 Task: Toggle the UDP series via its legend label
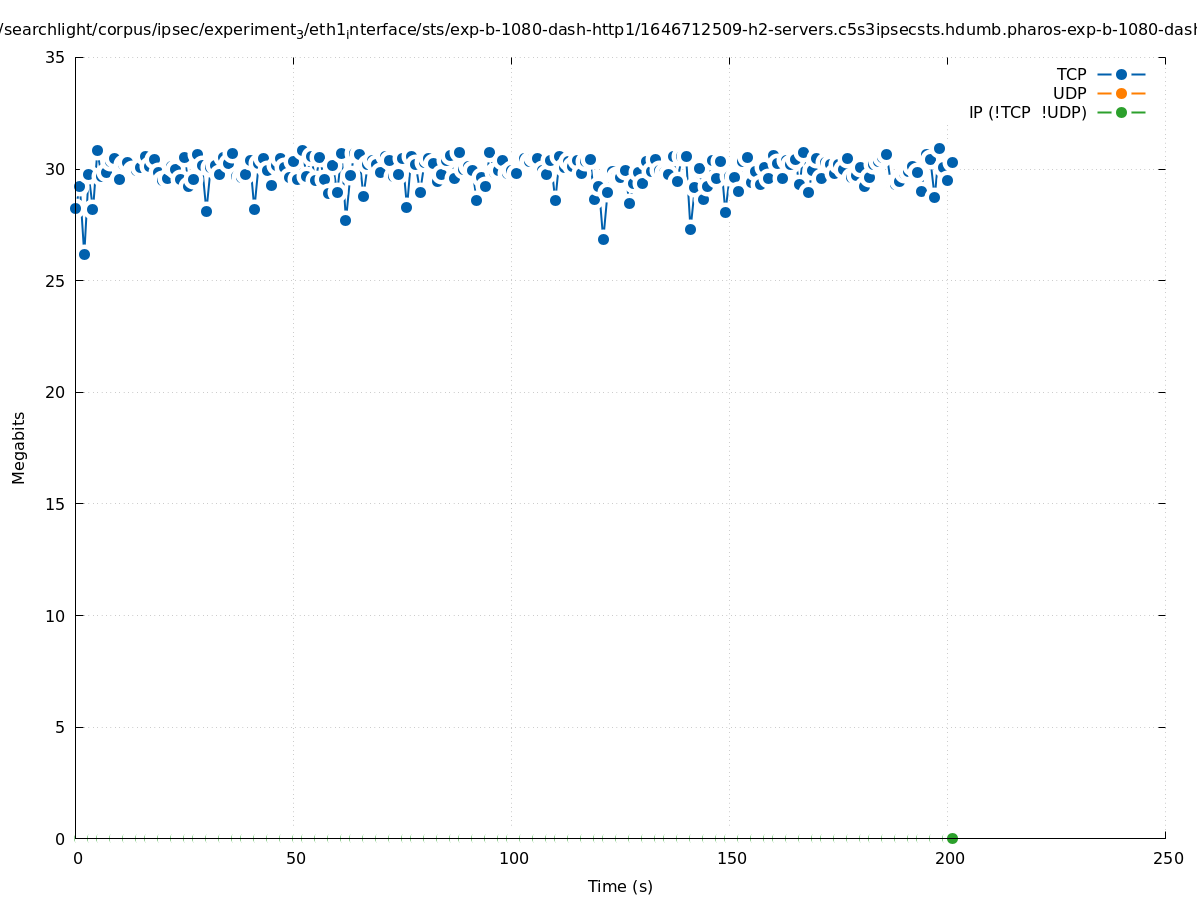tap(1069, 93)
